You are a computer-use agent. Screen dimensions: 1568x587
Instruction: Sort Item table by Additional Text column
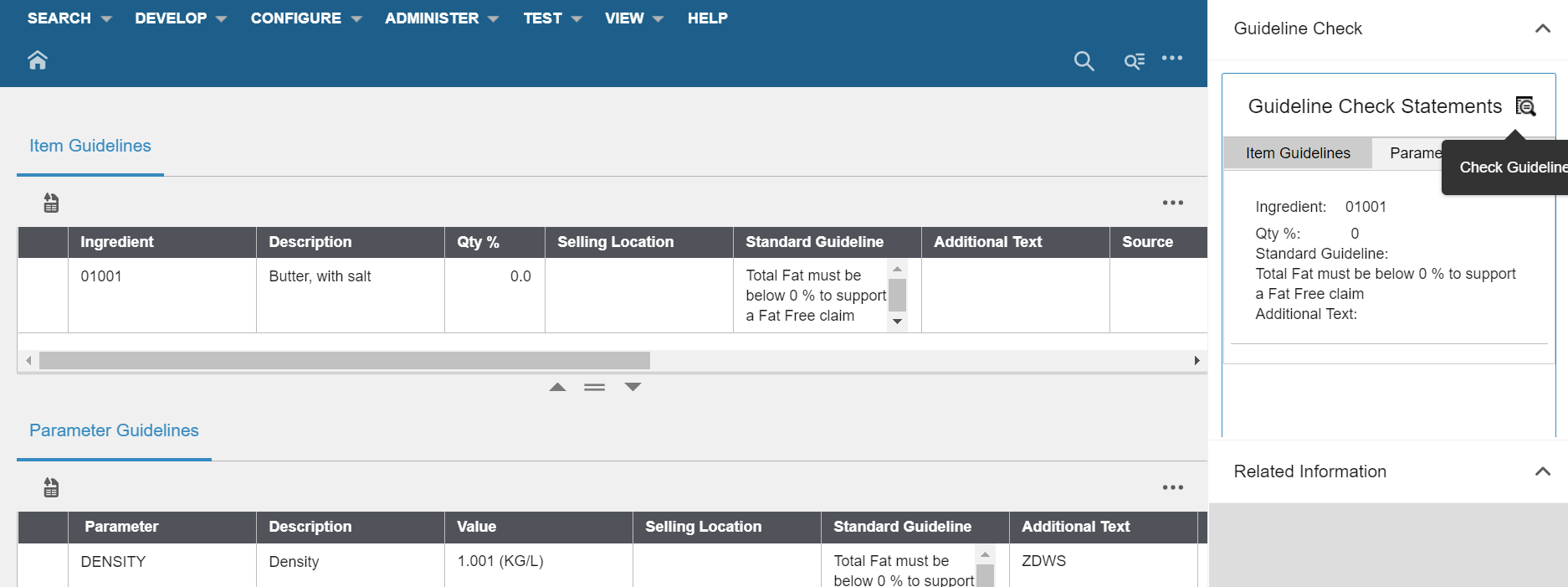(1016, 242)
